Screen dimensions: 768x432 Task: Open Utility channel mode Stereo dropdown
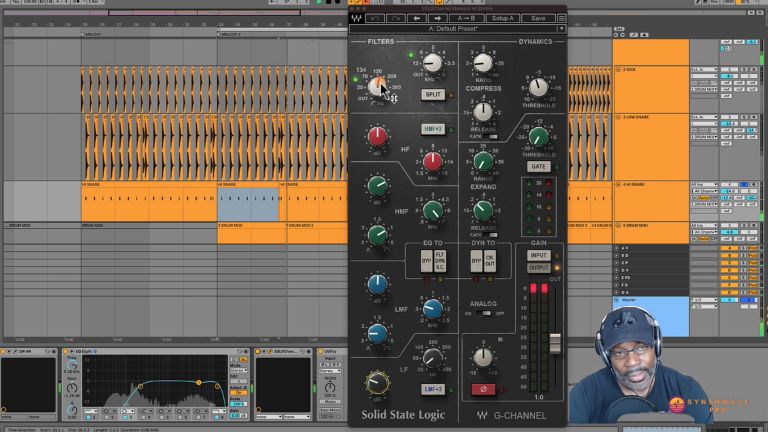point(329,371)
